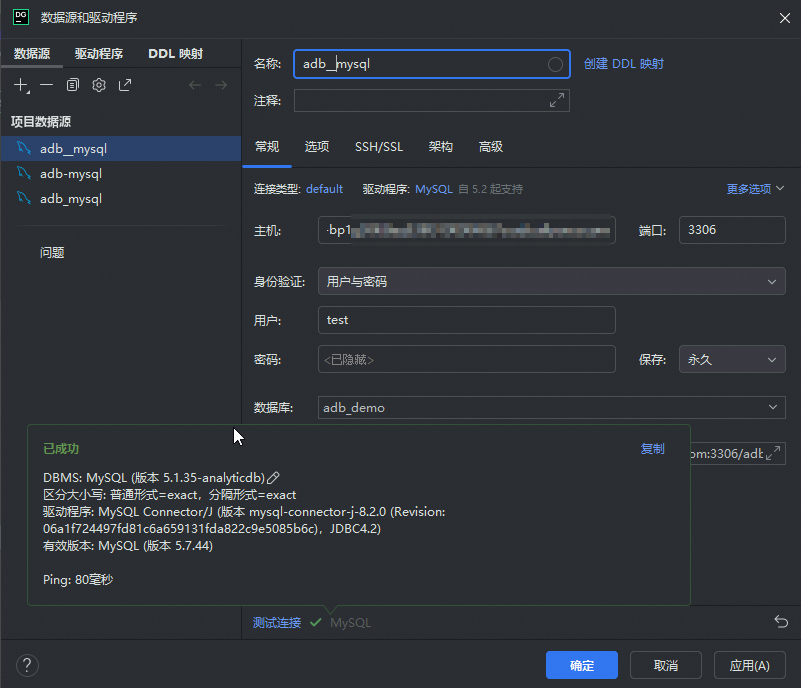Viewport: 801px width, 688px height.
Task: Click the pencil edit icon after DBMS version
Action: pyautogui.click(x=273, y=478)
